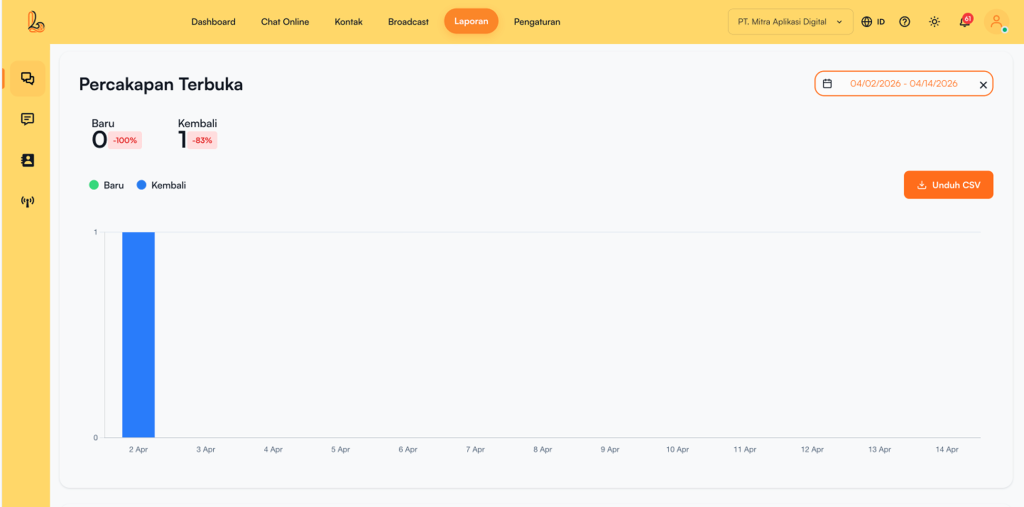Clear the date range with X button
Image resolution: width=1024 pixels, height=507 pixels.
pyautogui.click(x=983, y=85)
